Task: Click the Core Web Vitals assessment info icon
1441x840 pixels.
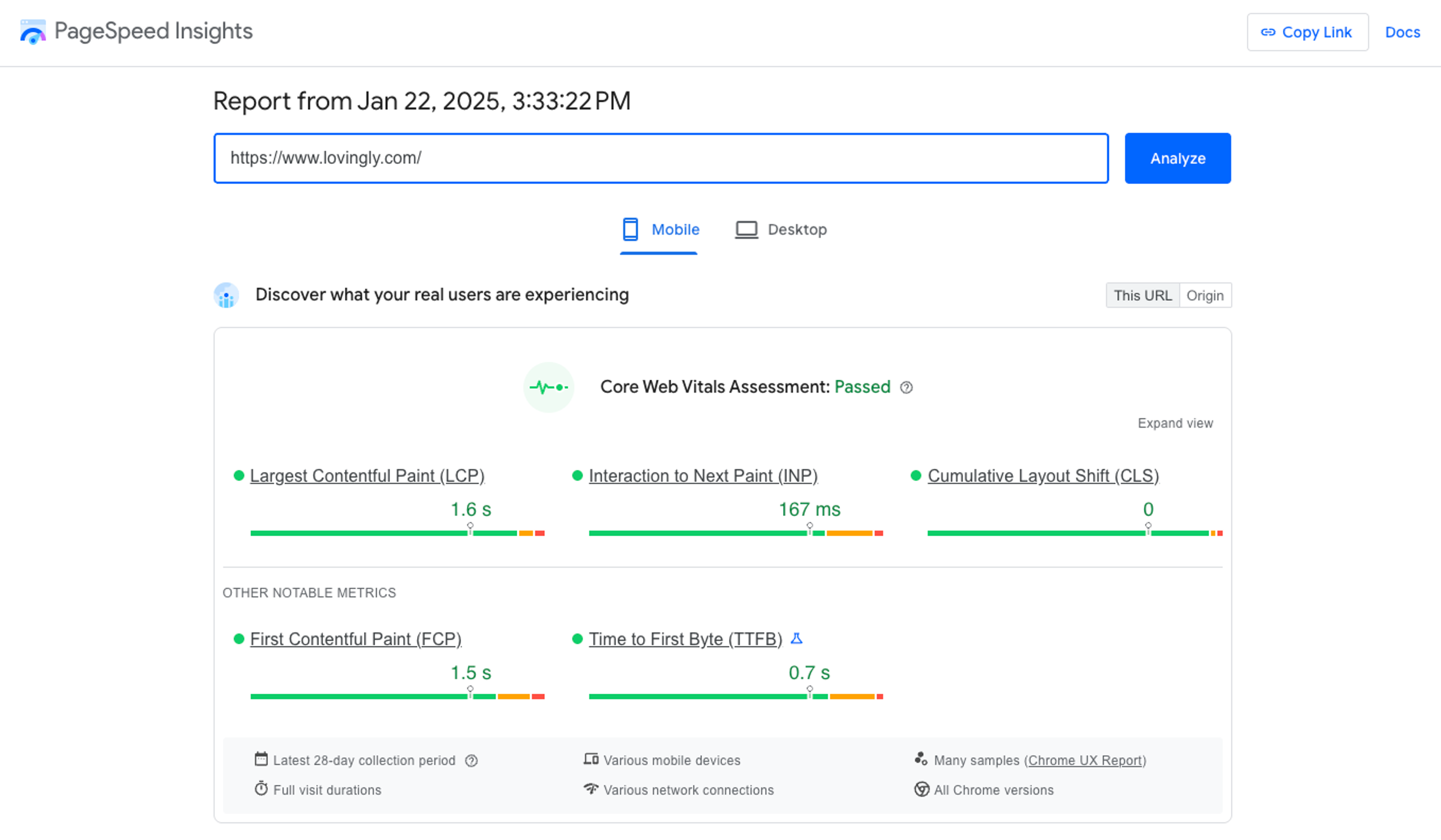Action: [x=905, y=387]
